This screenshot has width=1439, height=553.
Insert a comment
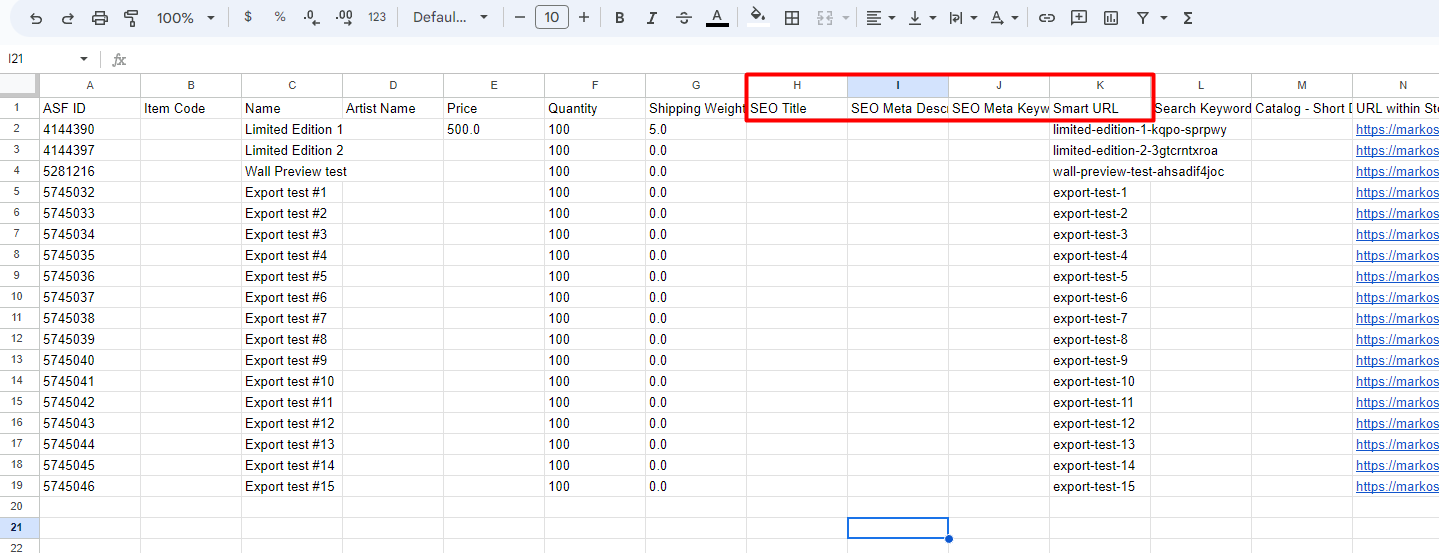tap(1079, 18)
